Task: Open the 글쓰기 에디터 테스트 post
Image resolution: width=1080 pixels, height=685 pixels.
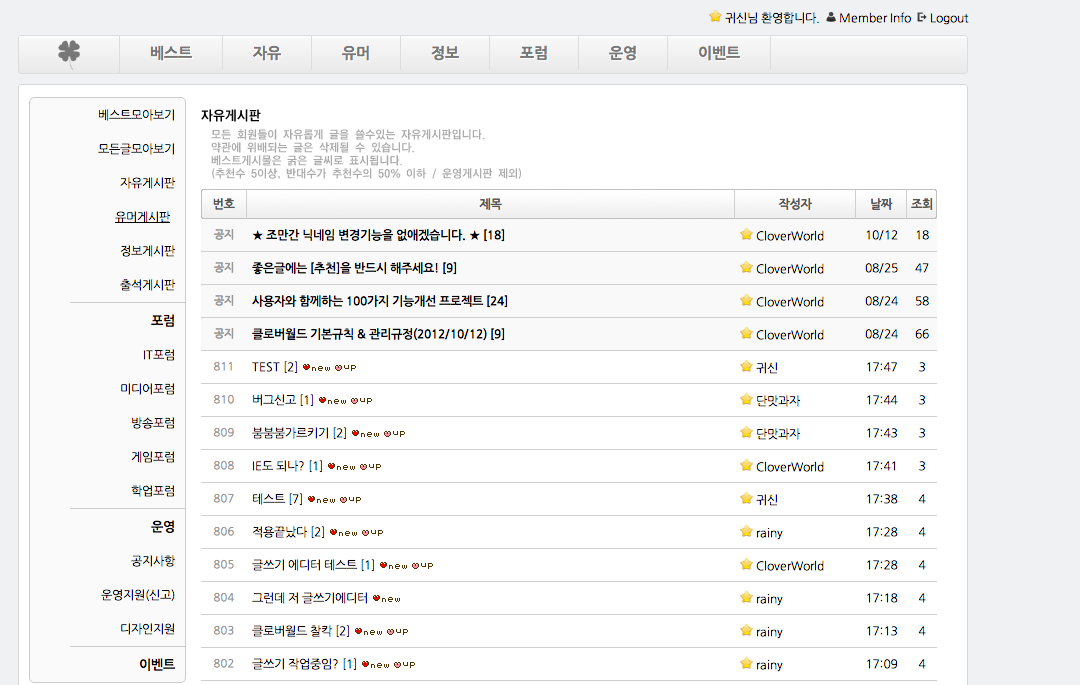Action: point(304,565)
